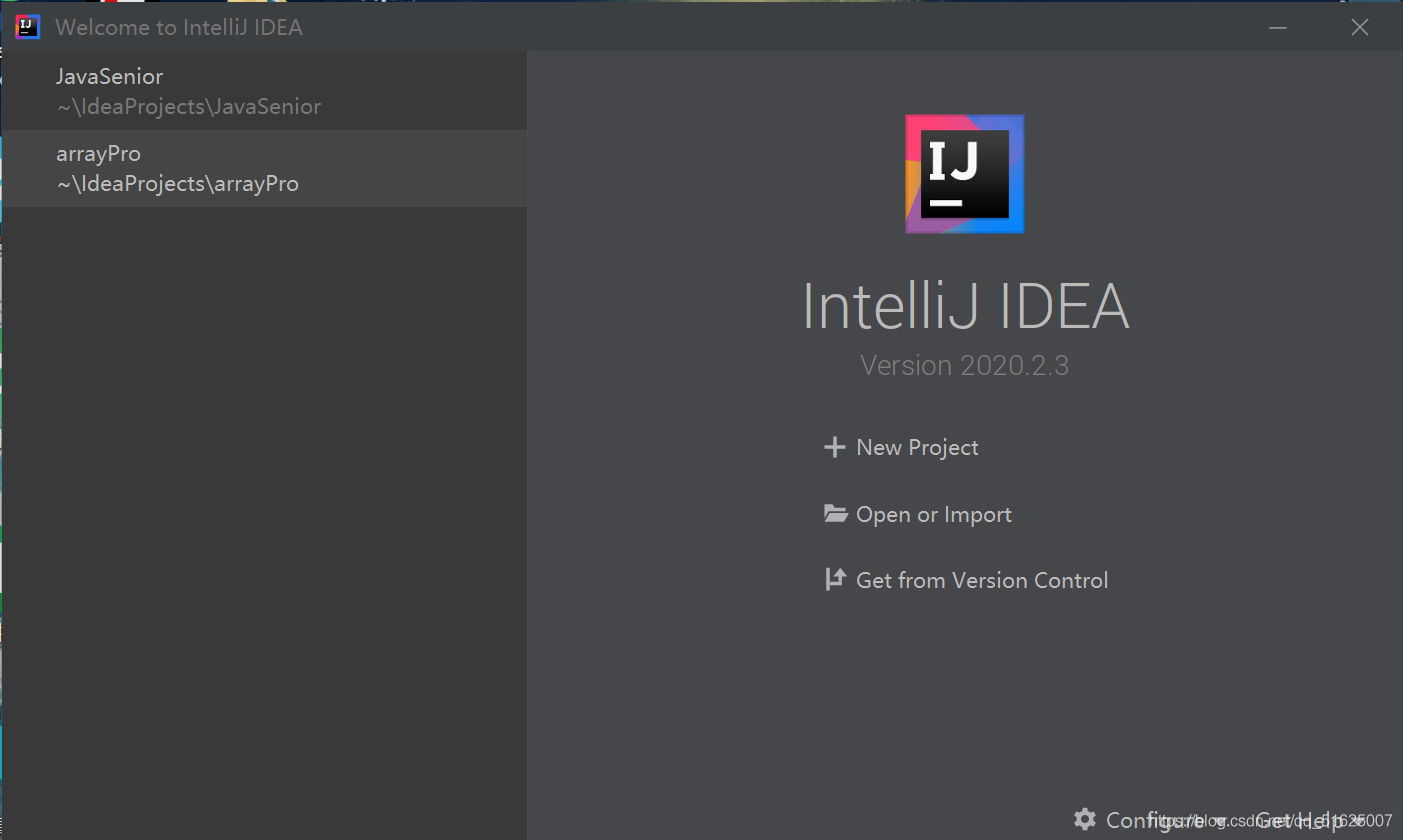Viewport: 1403px width, 840px height.
Task: Click the IJ icon in the title bar
Action: point(27,27)
